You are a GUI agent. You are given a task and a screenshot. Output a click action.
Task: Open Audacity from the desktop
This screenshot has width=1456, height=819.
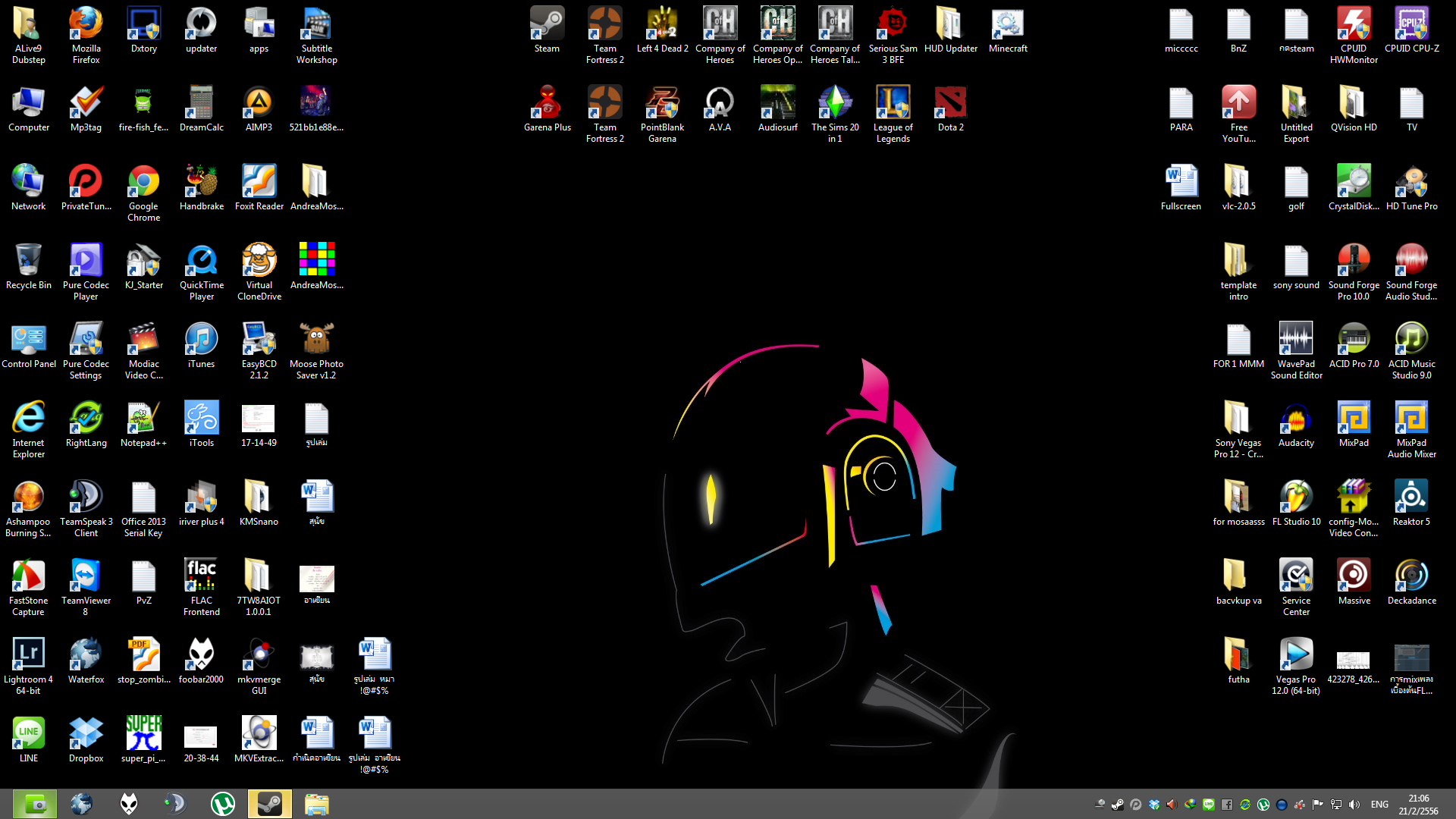coord(1296,422)
